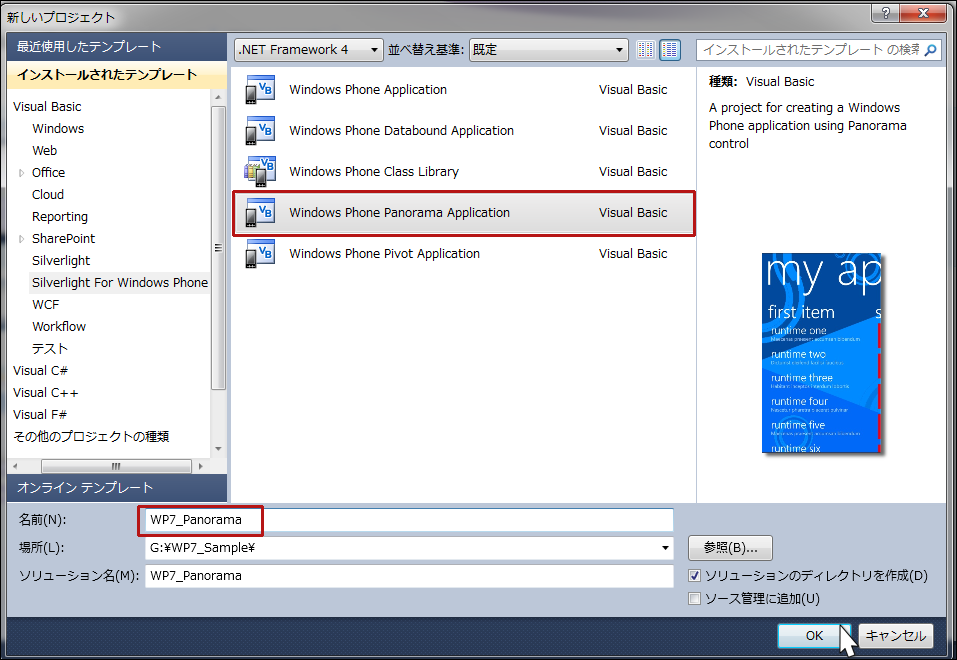The height and width of the screenshot is (660, 957).
Task: Open the installed templates section
Action: 117,74
